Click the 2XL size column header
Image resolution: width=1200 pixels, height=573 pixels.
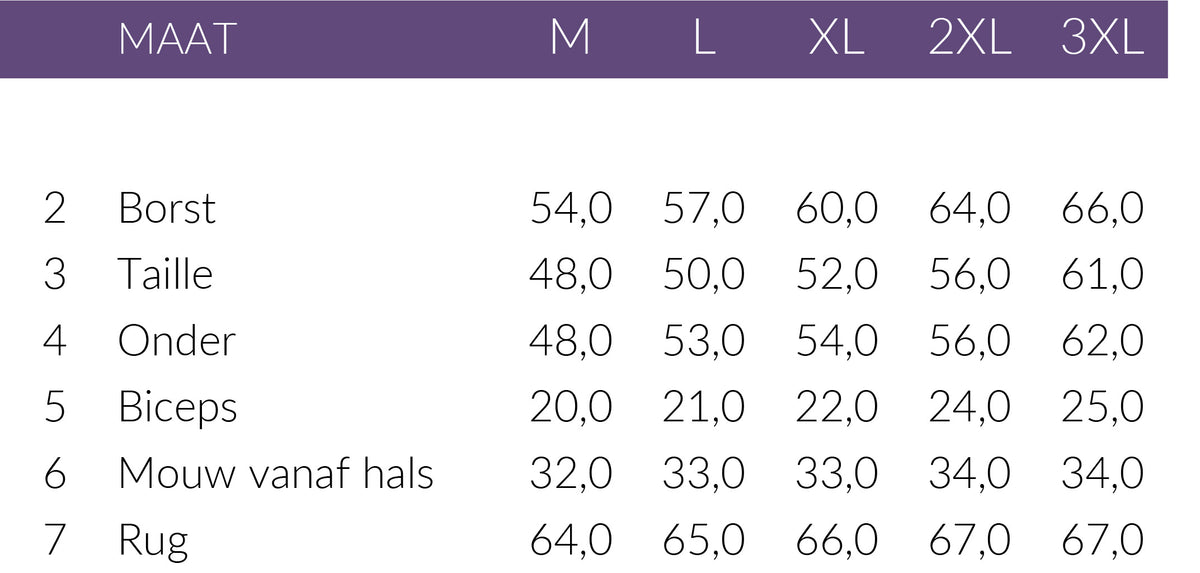pos(969,39)
